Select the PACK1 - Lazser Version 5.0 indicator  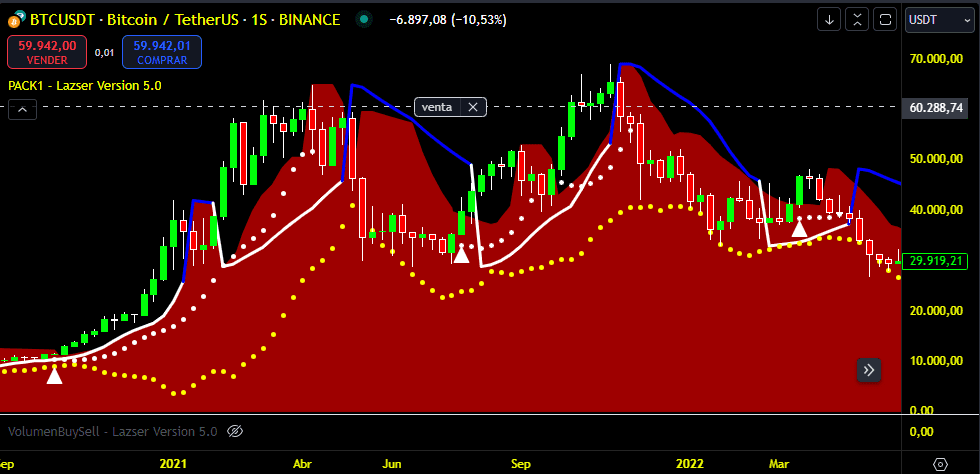click(x=84, y=85)
